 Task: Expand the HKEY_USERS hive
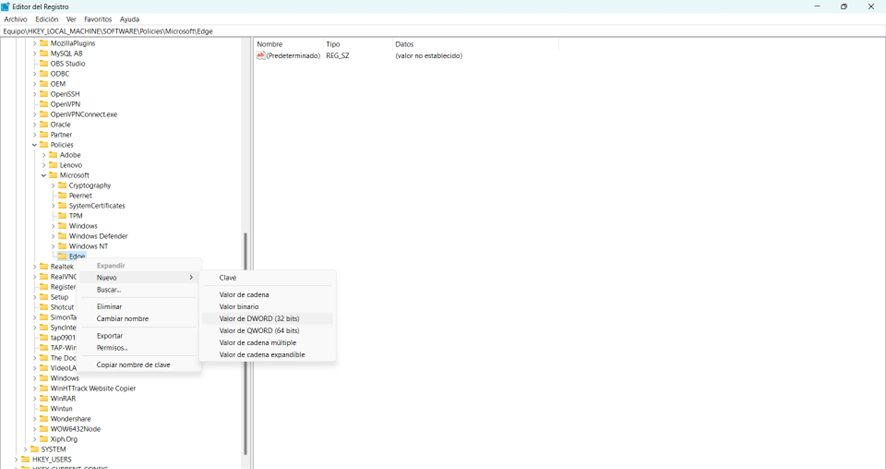point(16,459)
